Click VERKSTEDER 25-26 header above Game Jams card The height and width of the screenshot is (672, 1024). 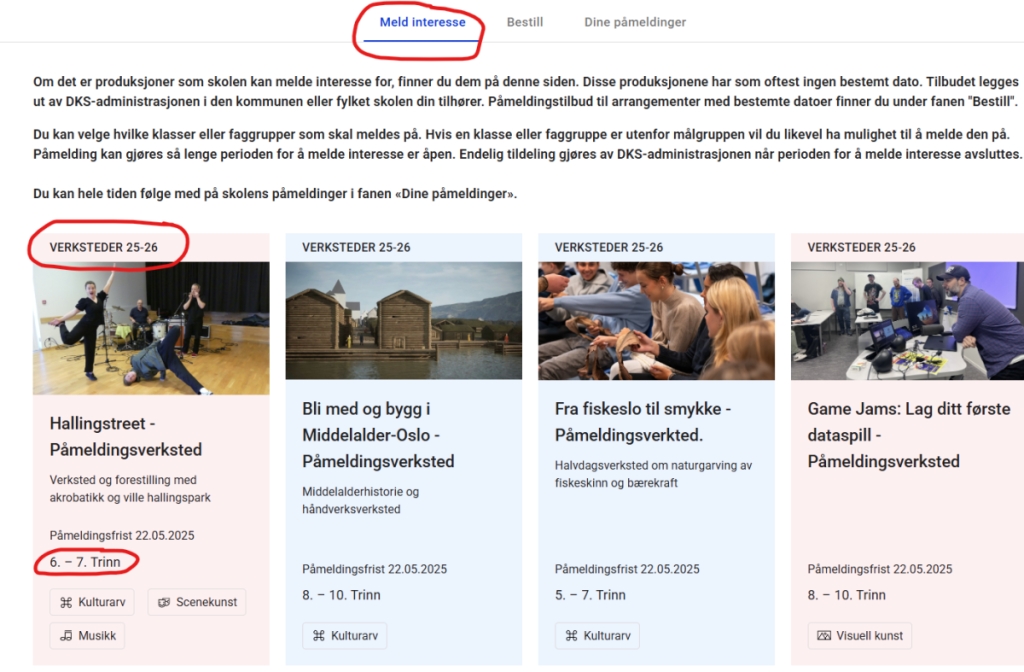click(x=861, y=248)
